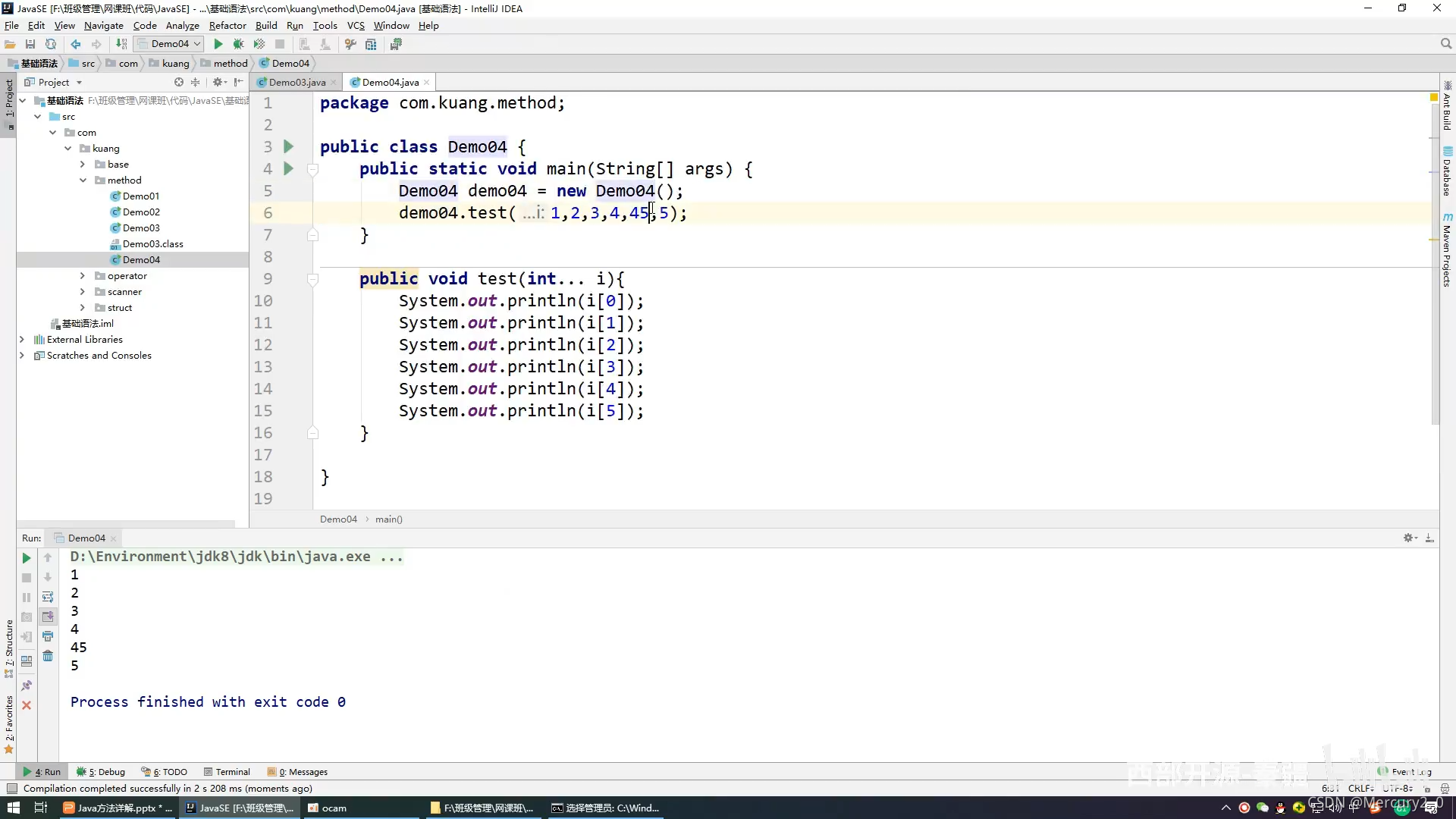Viewport: 1456px width, 819px height.
Task: Open the Terminal tool window tab
Action: (x=227, y=772)
